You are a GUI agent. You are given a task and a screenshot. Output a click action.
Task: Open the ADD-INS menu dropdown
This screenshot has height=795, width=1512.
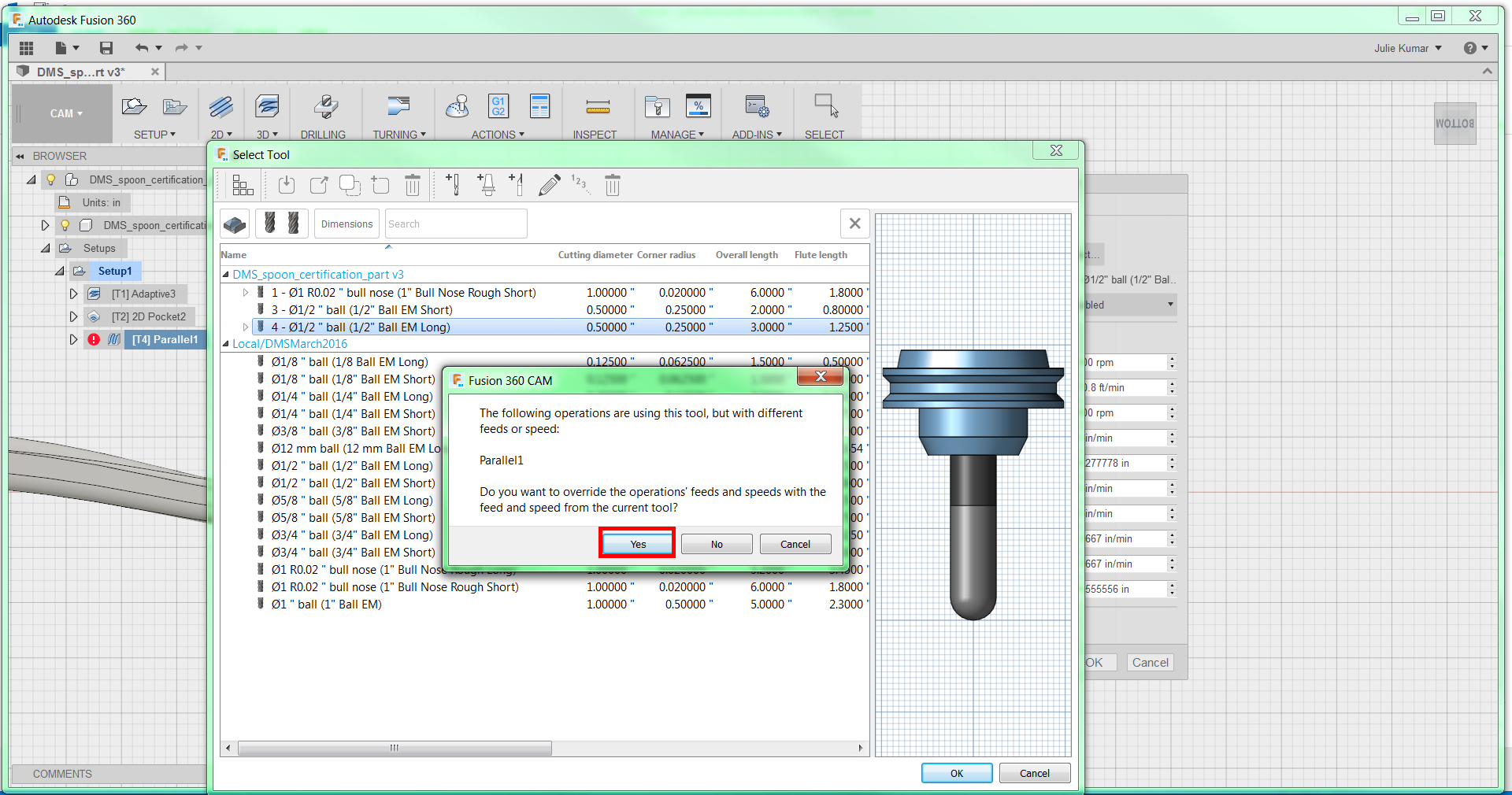757,135
